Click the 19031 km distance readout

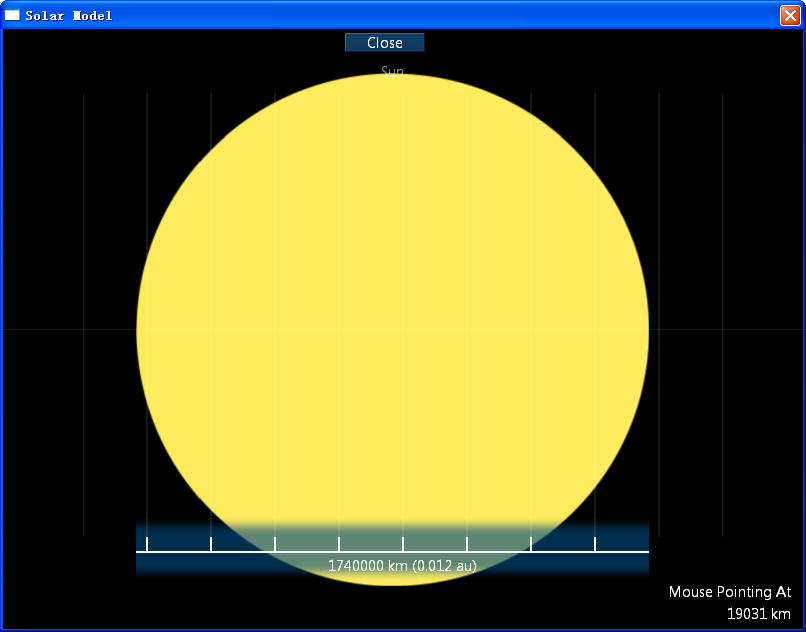(x=759, y=613)
